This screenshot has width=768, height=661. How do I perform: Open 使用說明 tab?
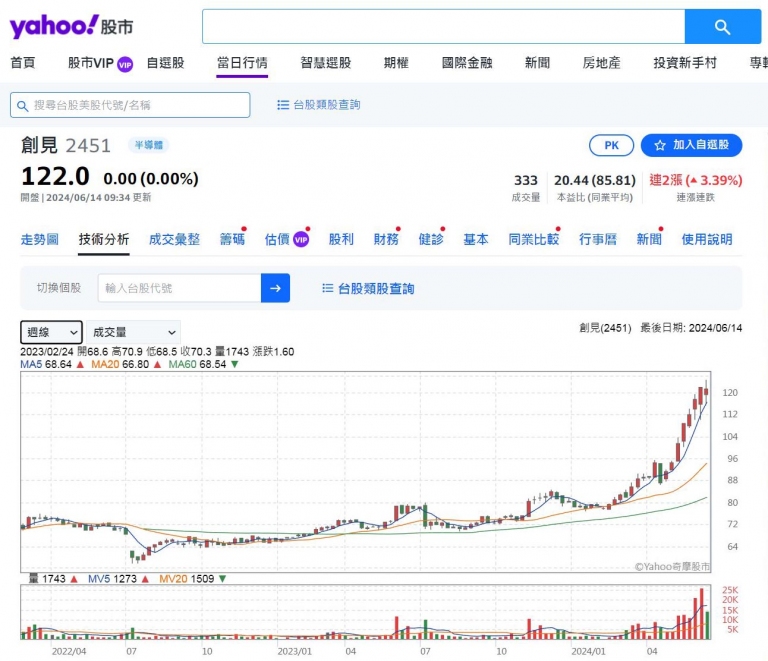point(707,239)
